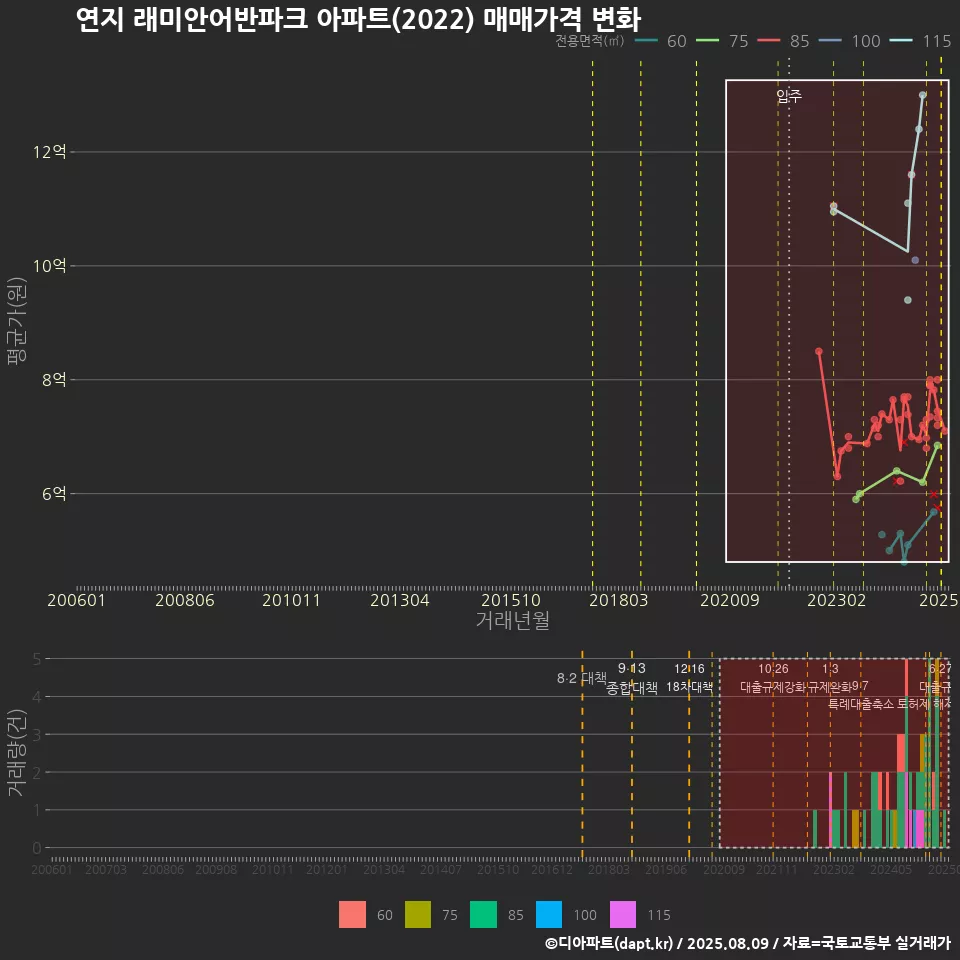Select the salmon 60 square in bottom legend
The image size is (960, 960).
(352, 915)
